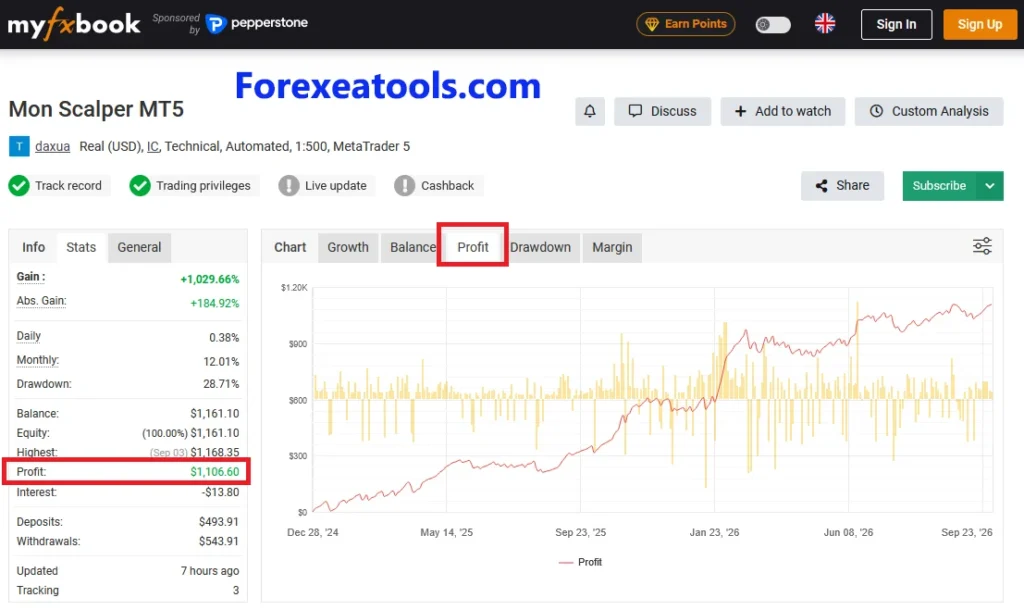Open the daxua user profile link
This screenshot has height=610, width=1024.
coord(52,146)
